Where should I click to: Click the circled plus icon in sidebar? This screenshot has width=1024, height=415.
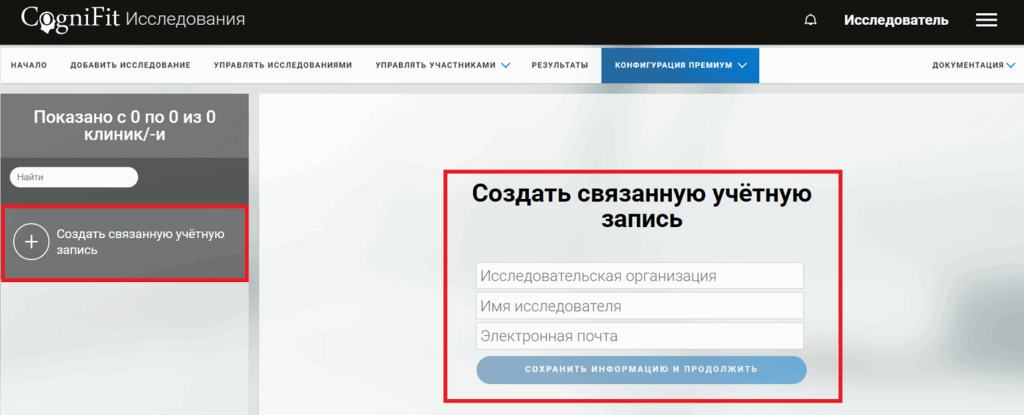pyautogui.click(x=31, y=242)
